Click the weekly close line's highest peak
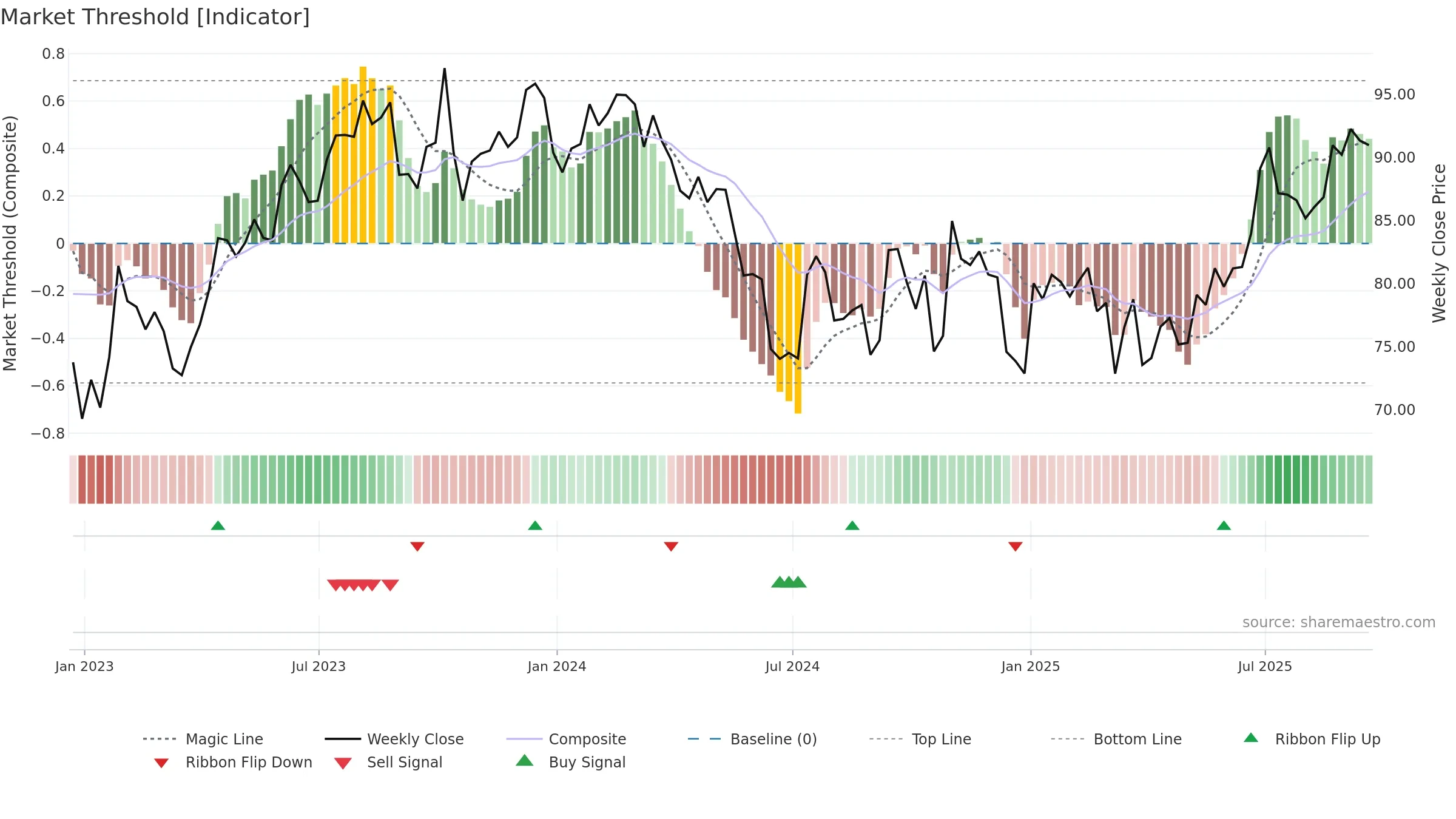This screenshot has height=819, width=1456. click(x=444, y=69)
